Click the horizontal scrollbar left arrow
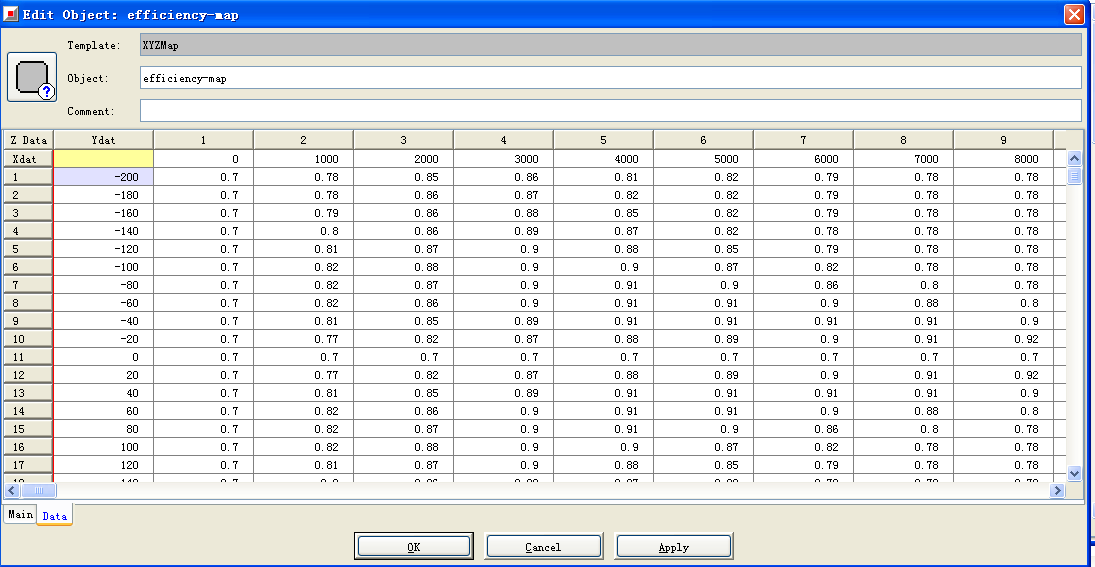This screenshot has height=567, width=1095. click(11, 491)
